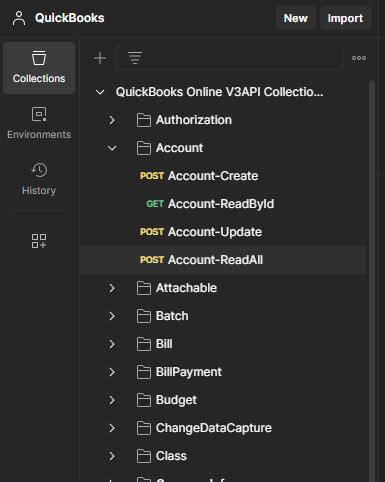The width and height of the screenshot is (385, 482).
Task: Select the BillPayment folder label
Action: tap(189, 372)
